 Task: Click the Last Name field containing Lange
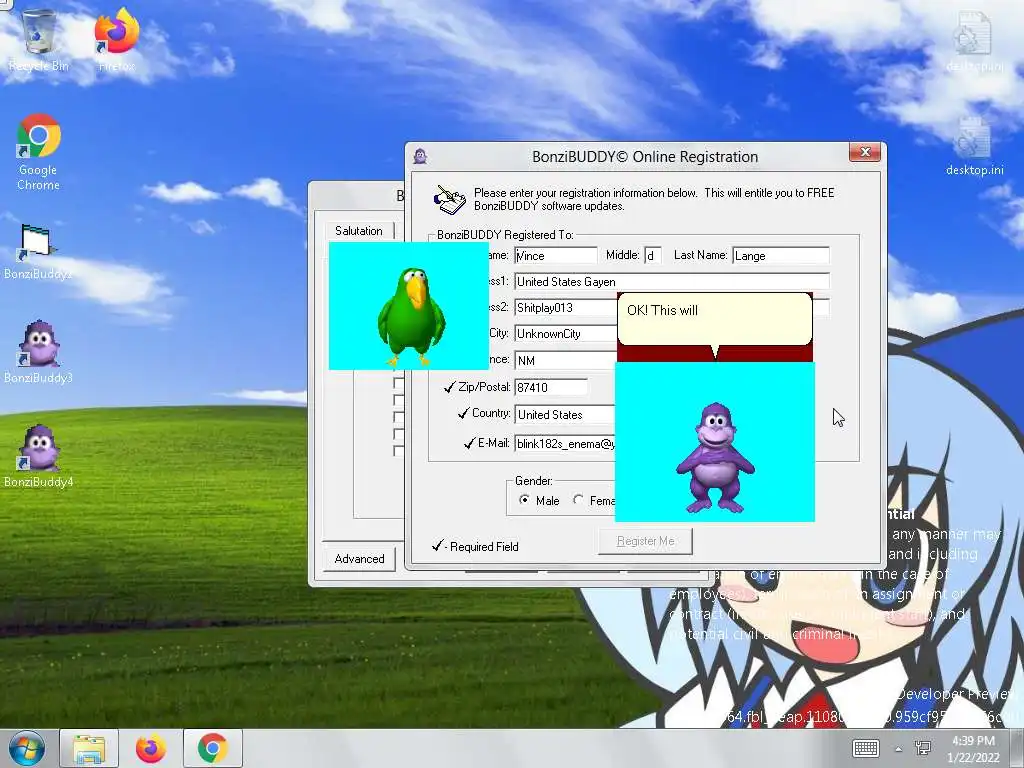point(781,255)
